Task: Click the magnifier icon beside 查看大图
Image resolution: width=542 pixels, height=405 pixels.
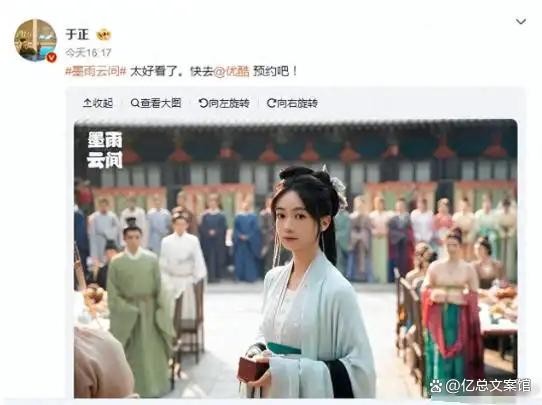Action: pyautogui.click(x=135, y=103)
